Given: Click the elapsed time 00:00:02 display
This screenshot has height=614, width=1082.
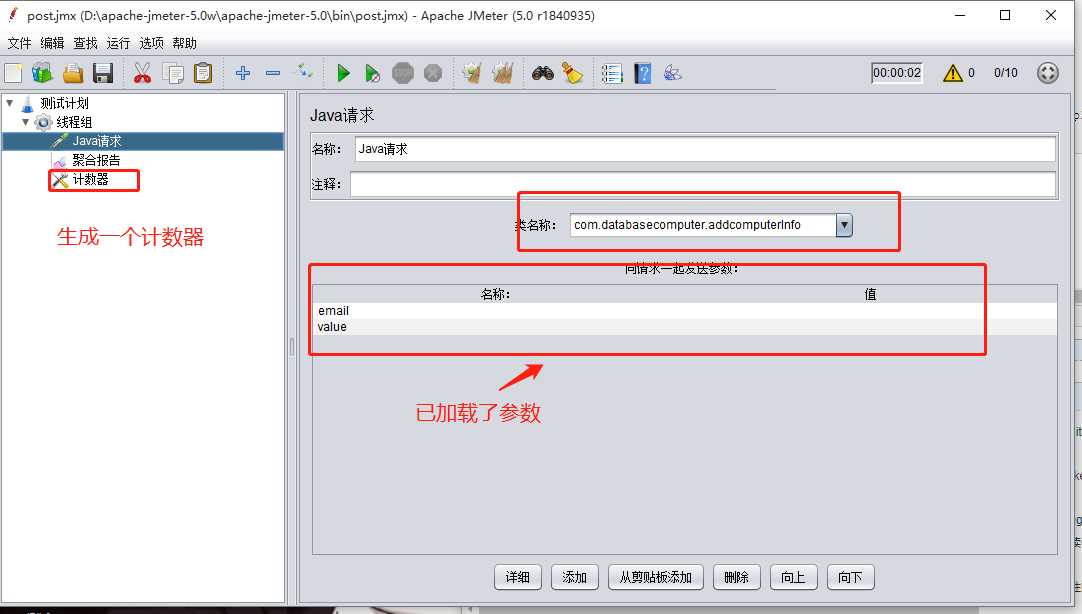Looking at the screenshot, I should point(896,73).
